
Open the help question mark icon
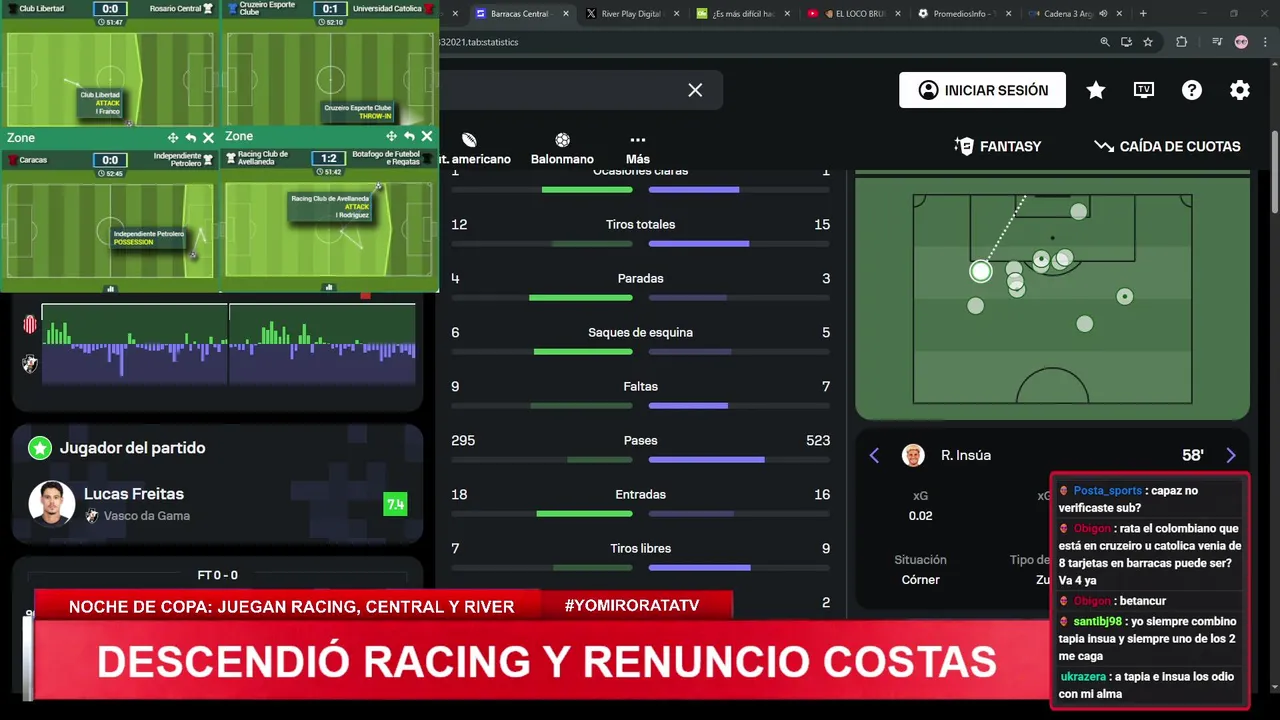pyautogui.click(x=1192, y=90)
